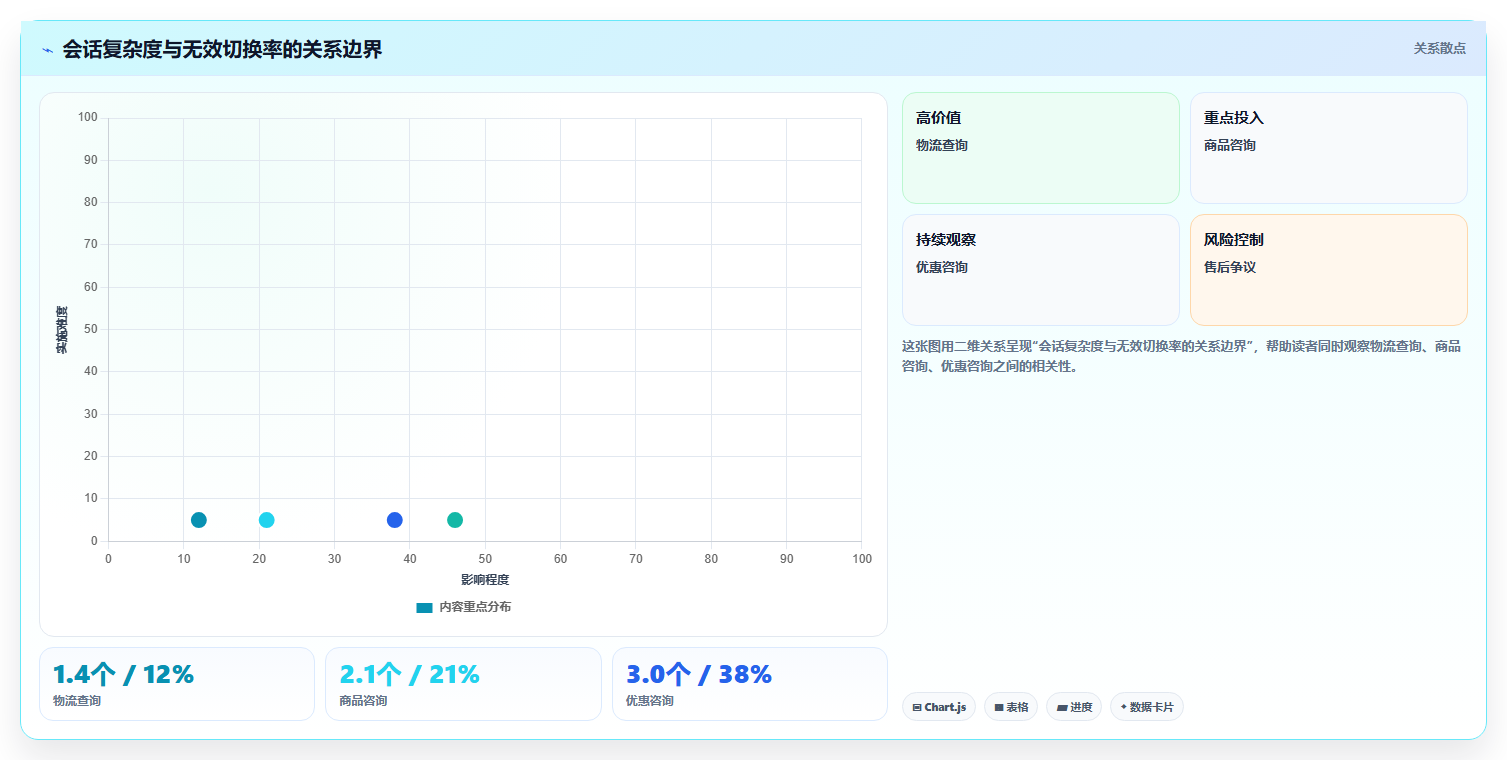1507x760 pixels.
Task: Click the 物流查询 label under 1.4个
Action: pos(77,701)
